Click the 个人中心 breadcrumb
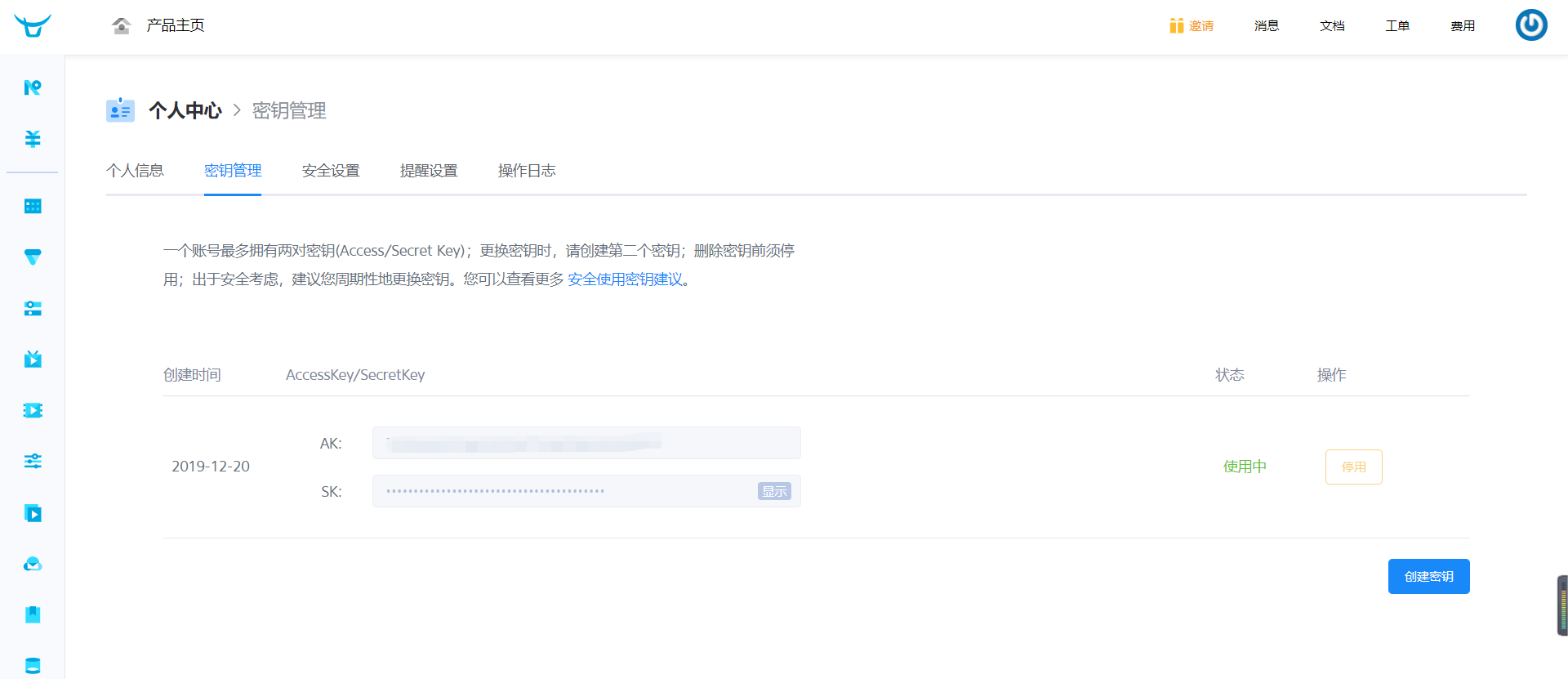This screenshot has height=679, width=1568. coord(185,110)
